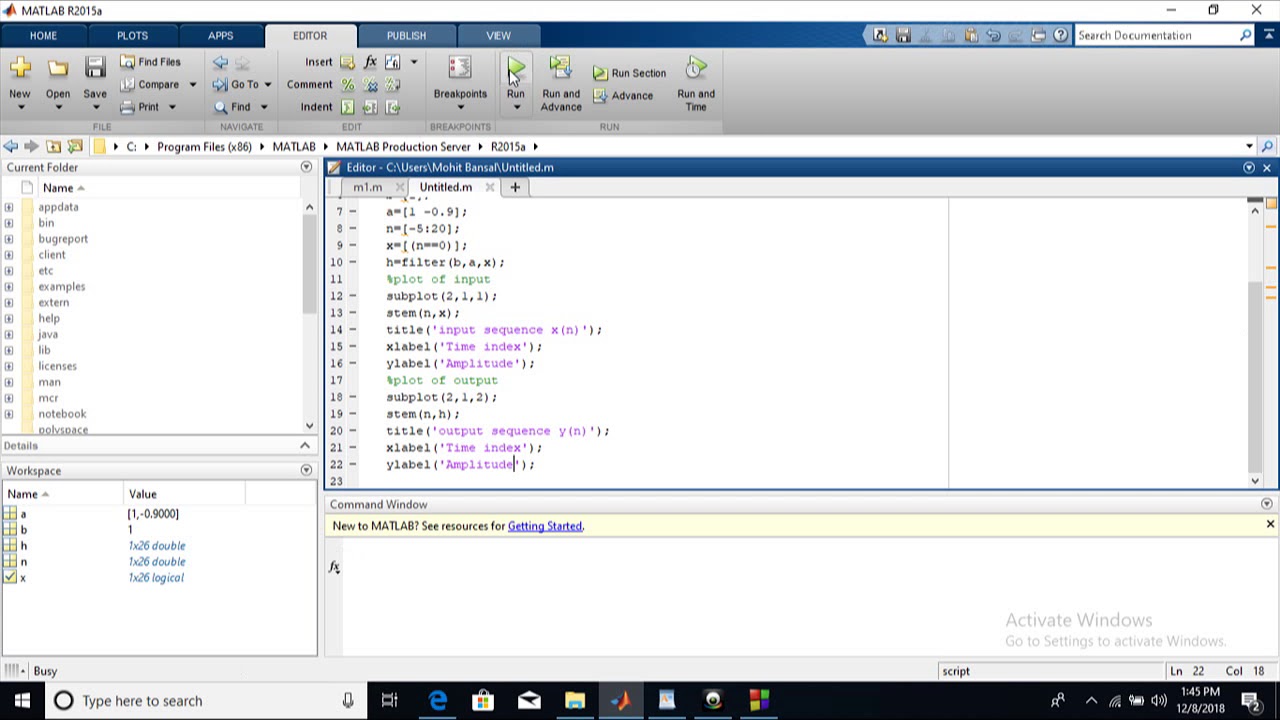Click the uncomment icon in the Comment row

(370, 85)
